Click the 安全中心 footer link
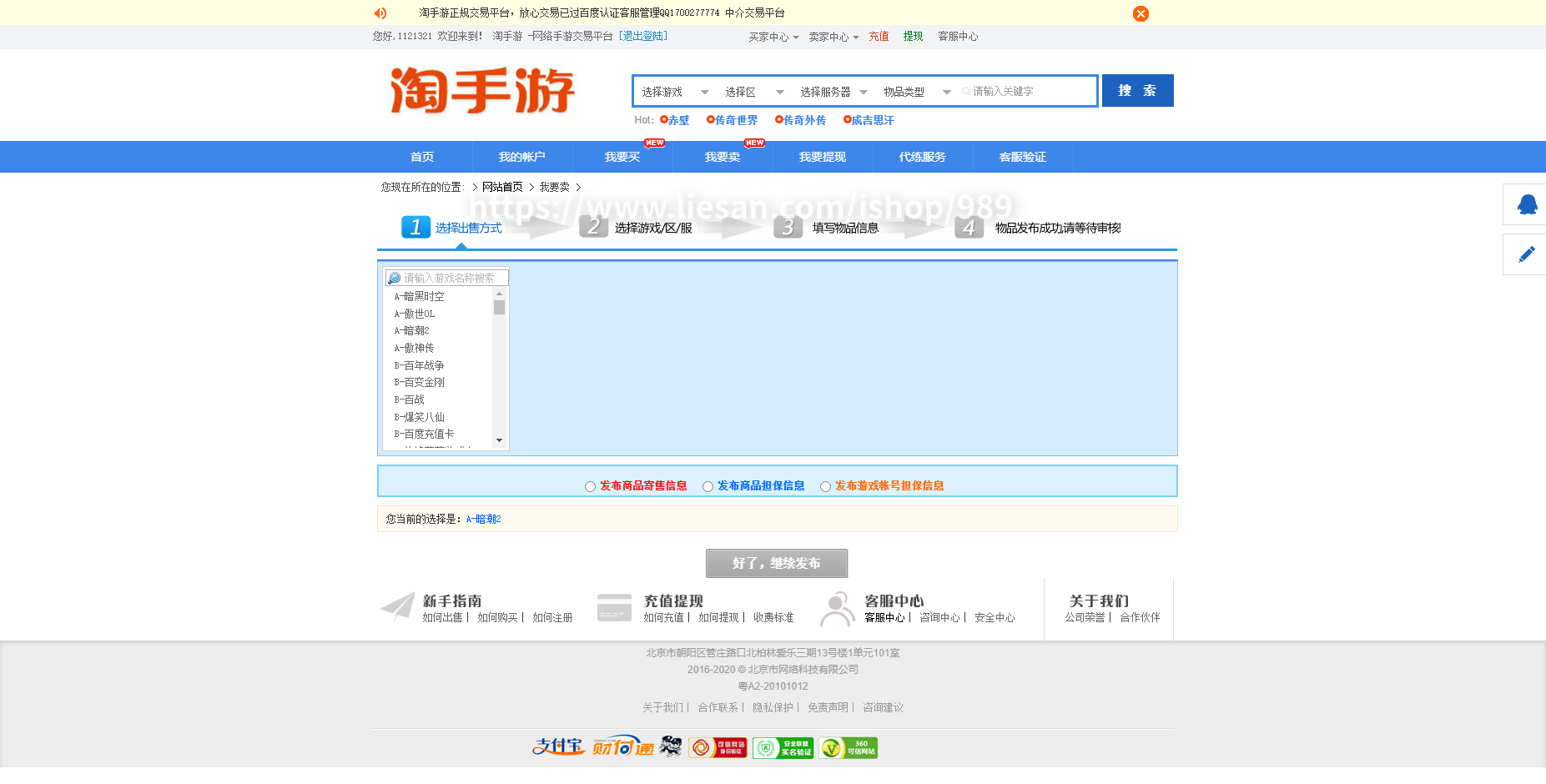 tap(995, 618)
